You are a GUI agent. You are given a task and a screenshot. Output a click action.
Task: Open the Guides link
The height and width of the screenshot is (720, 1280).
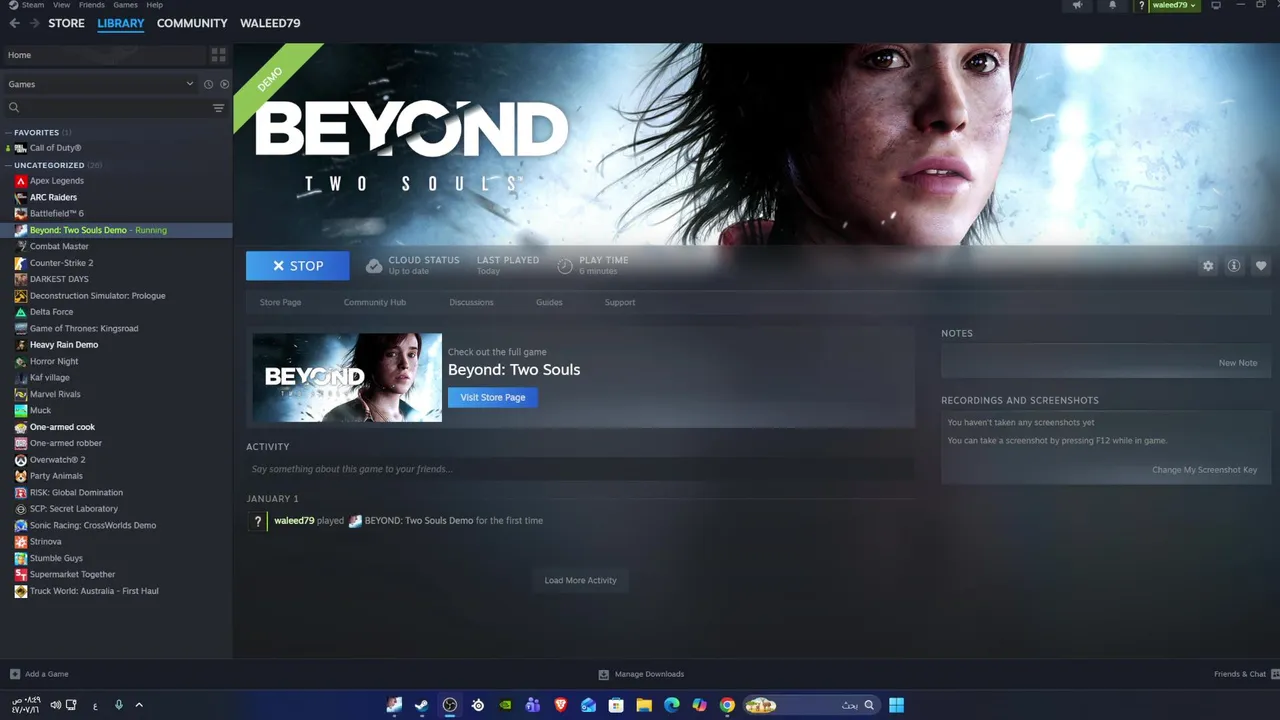point(549,302)
